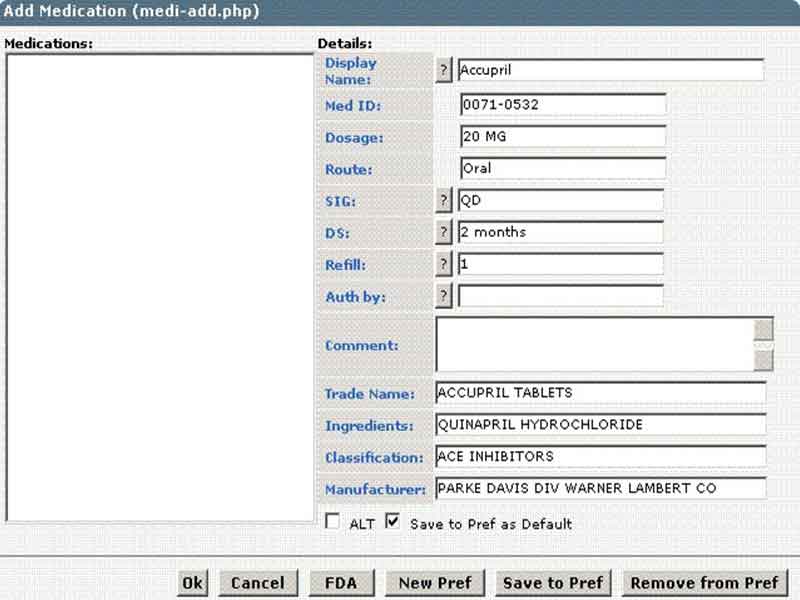This screenshot has width=800, height=600.
Task: Click the Manufacturer field PARKE DAVIS
Action: pos(601,489)
